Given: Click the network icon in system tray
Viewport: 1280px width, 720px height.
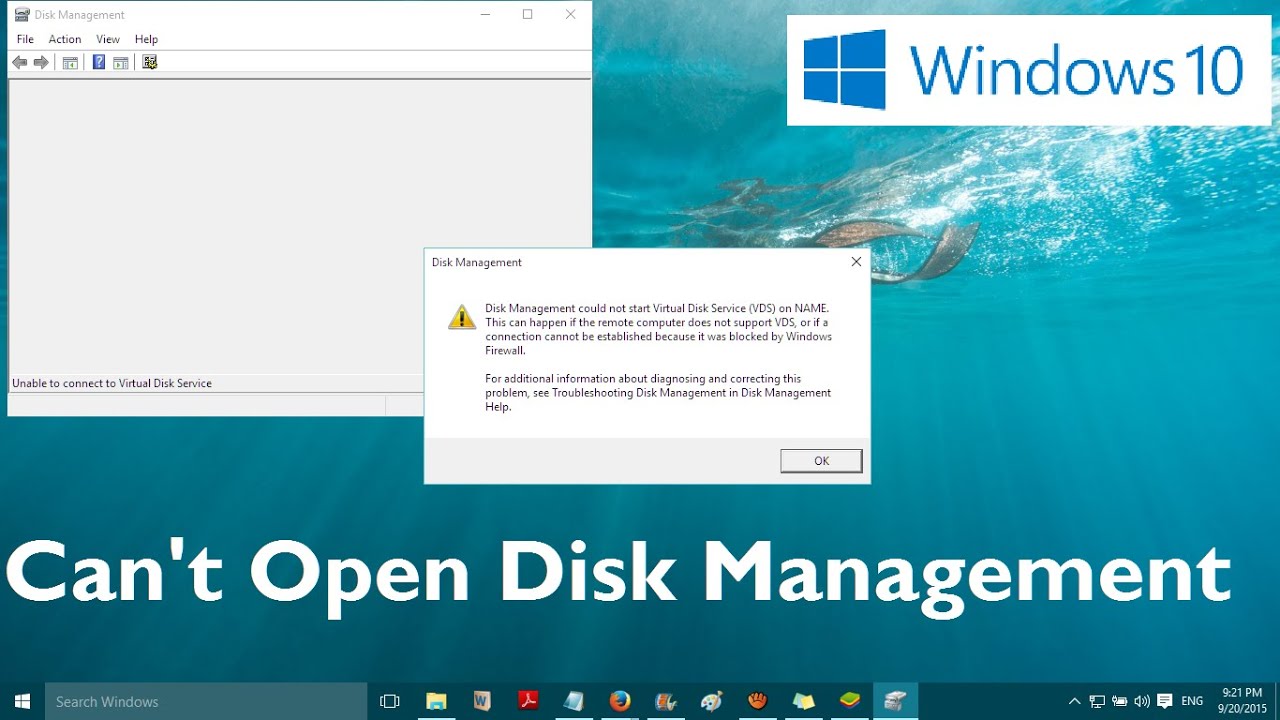Looking at the screenshot, I should pos(1097,702).
